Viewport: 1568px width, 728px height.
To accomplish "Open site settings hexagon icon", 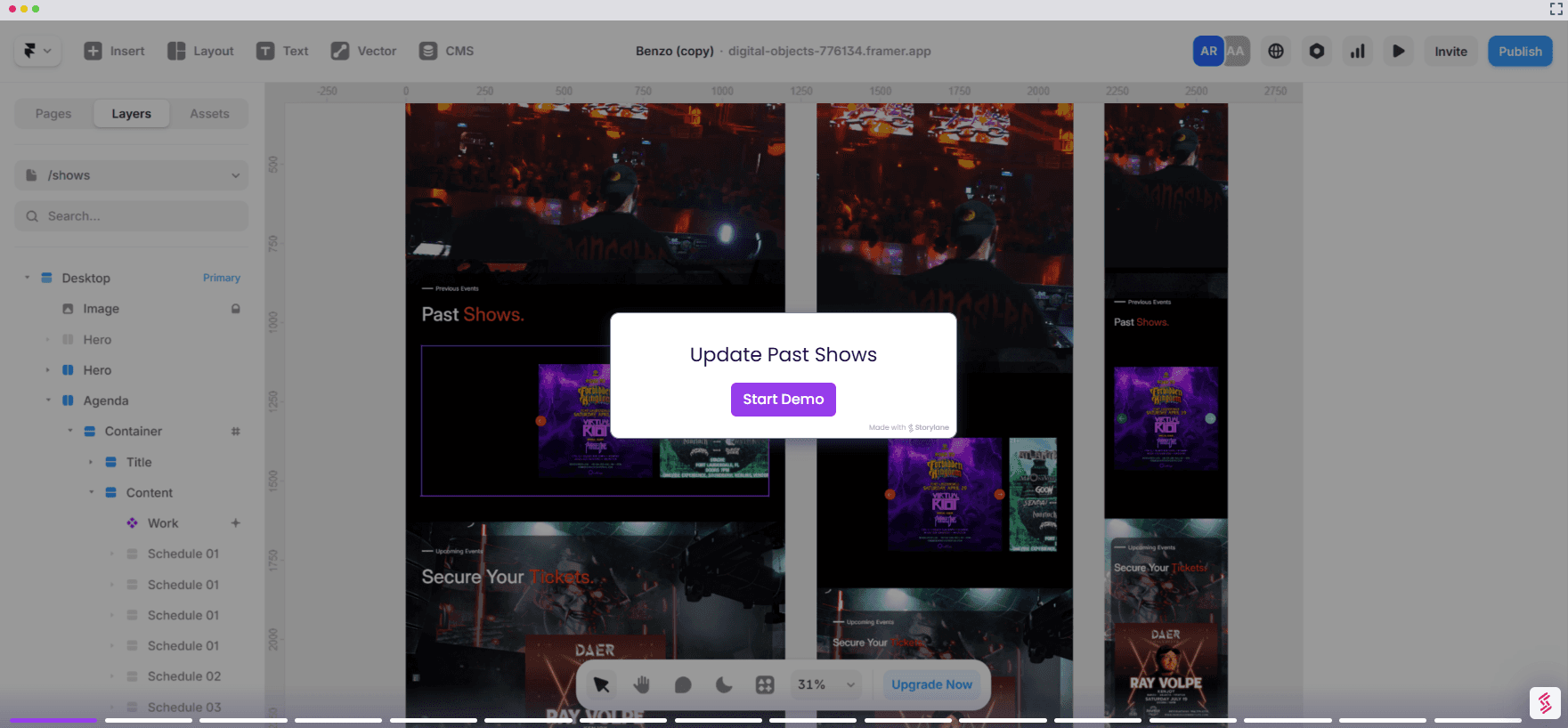I will point(1317,51).
